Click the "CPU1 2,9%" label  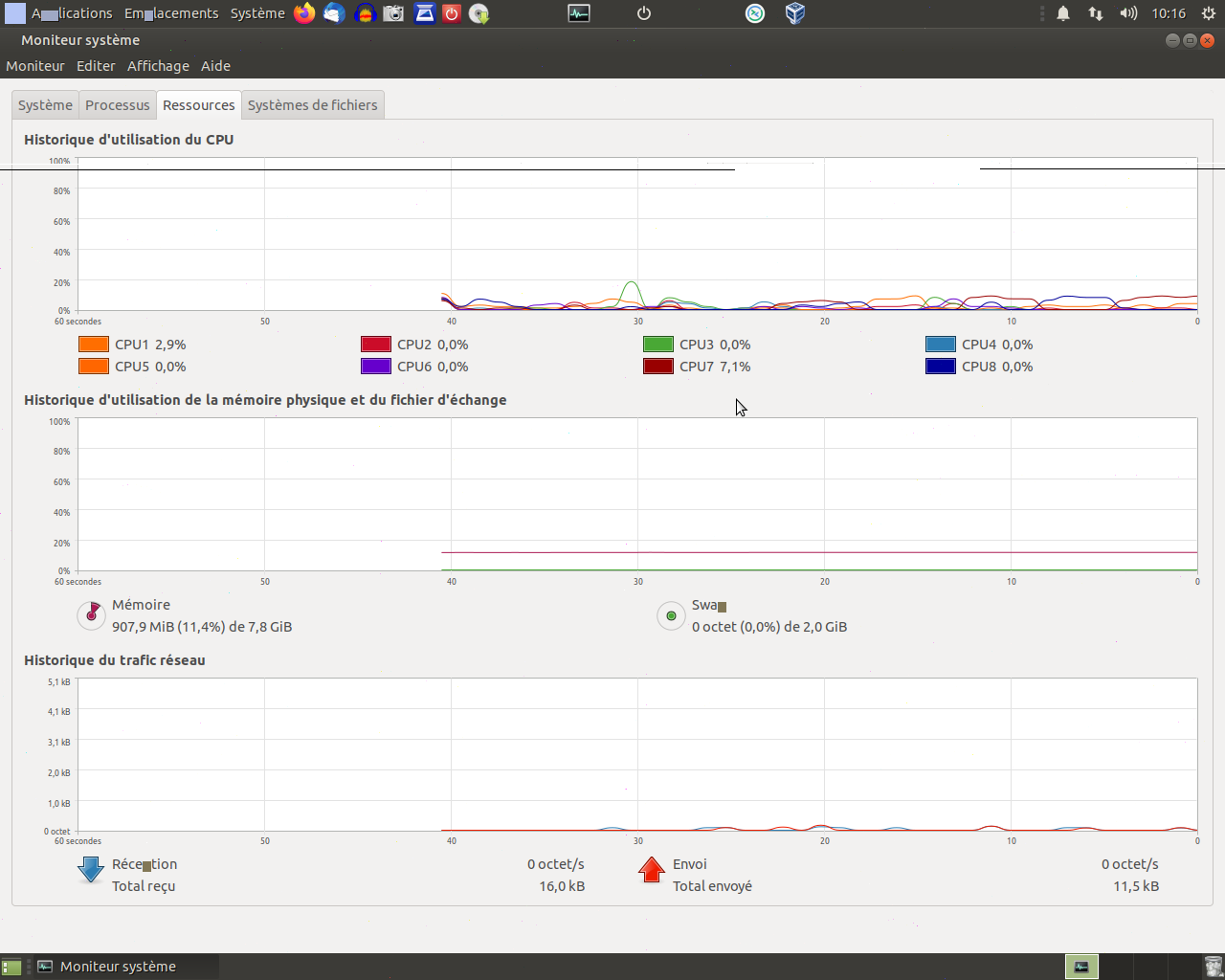point(150,345)
